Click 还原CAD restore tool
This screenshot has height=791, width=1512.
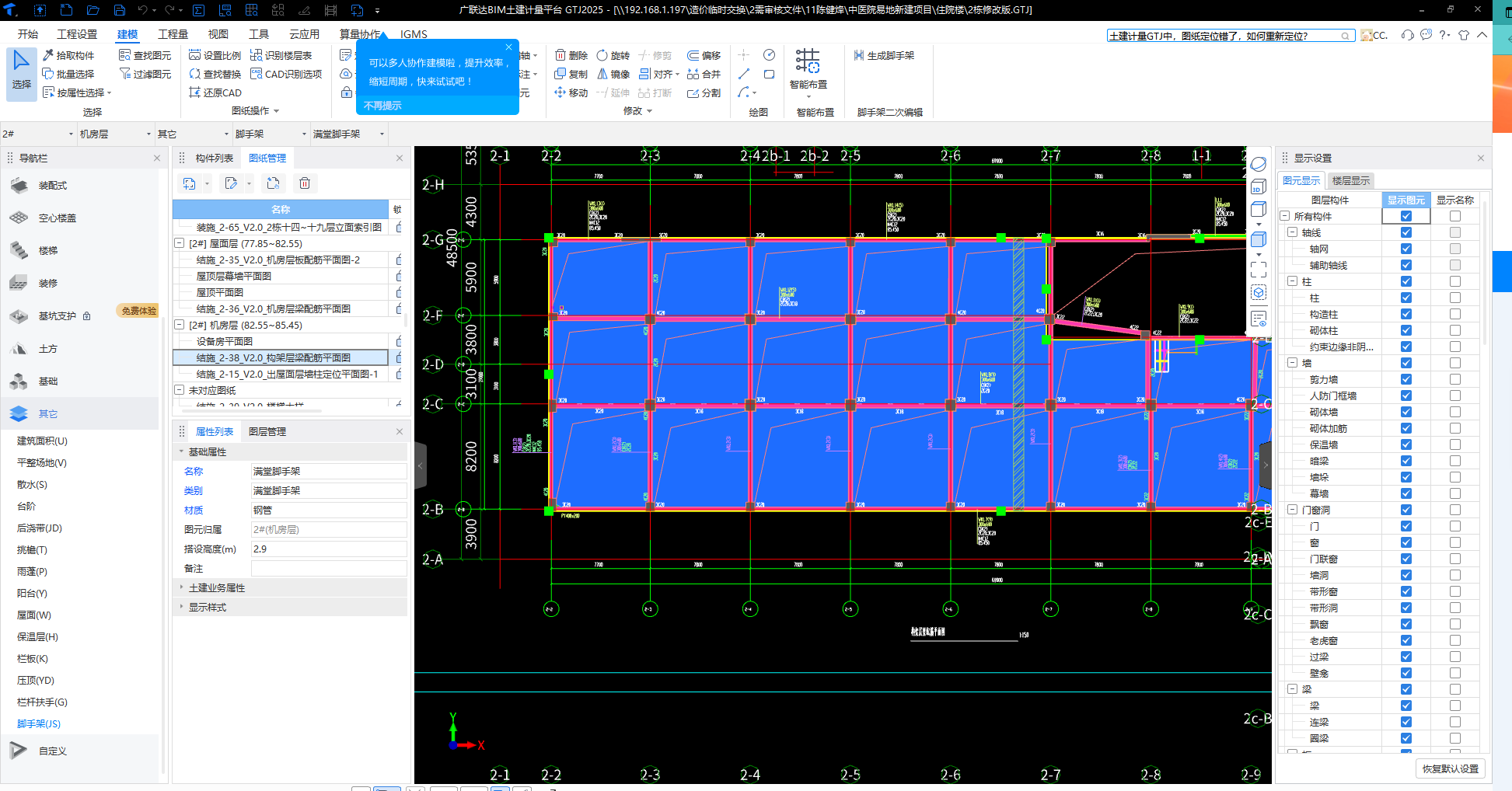215,92
